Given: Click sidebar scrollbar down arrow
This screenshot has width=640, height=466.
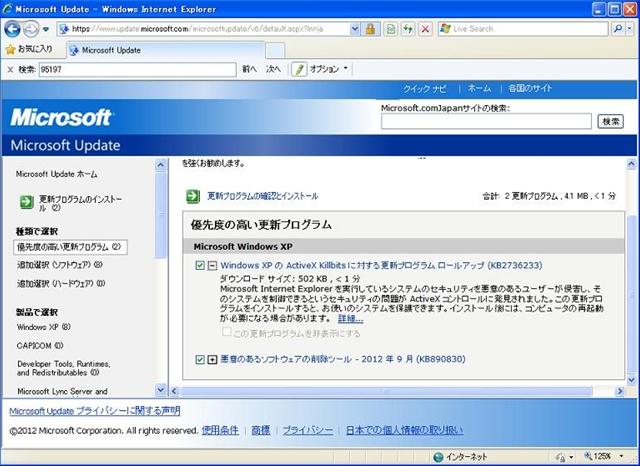Looking at the screenshot, I should point(161,390).
